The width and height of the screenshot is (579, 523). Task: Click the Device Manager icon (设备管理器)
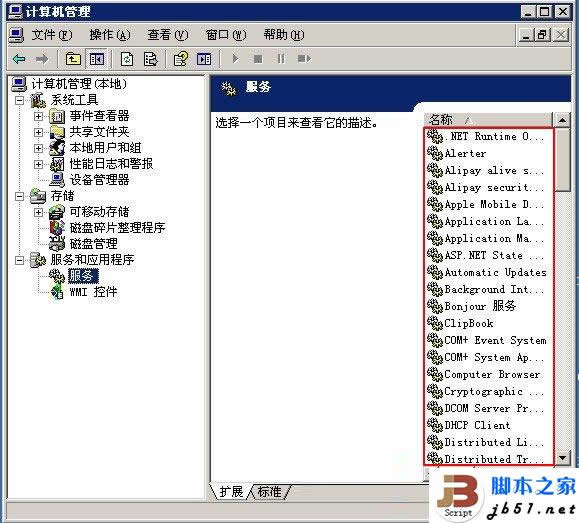point(57,180)
